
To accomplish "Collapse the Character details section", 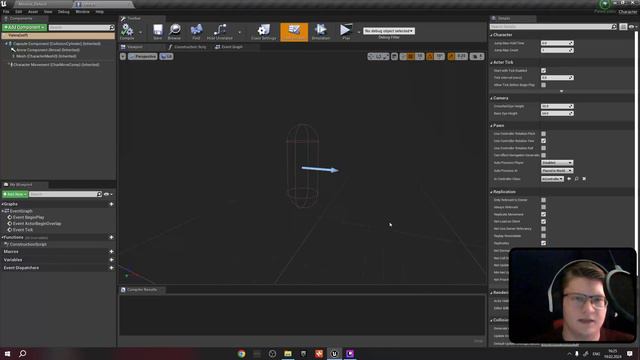I will coord(491,35).
